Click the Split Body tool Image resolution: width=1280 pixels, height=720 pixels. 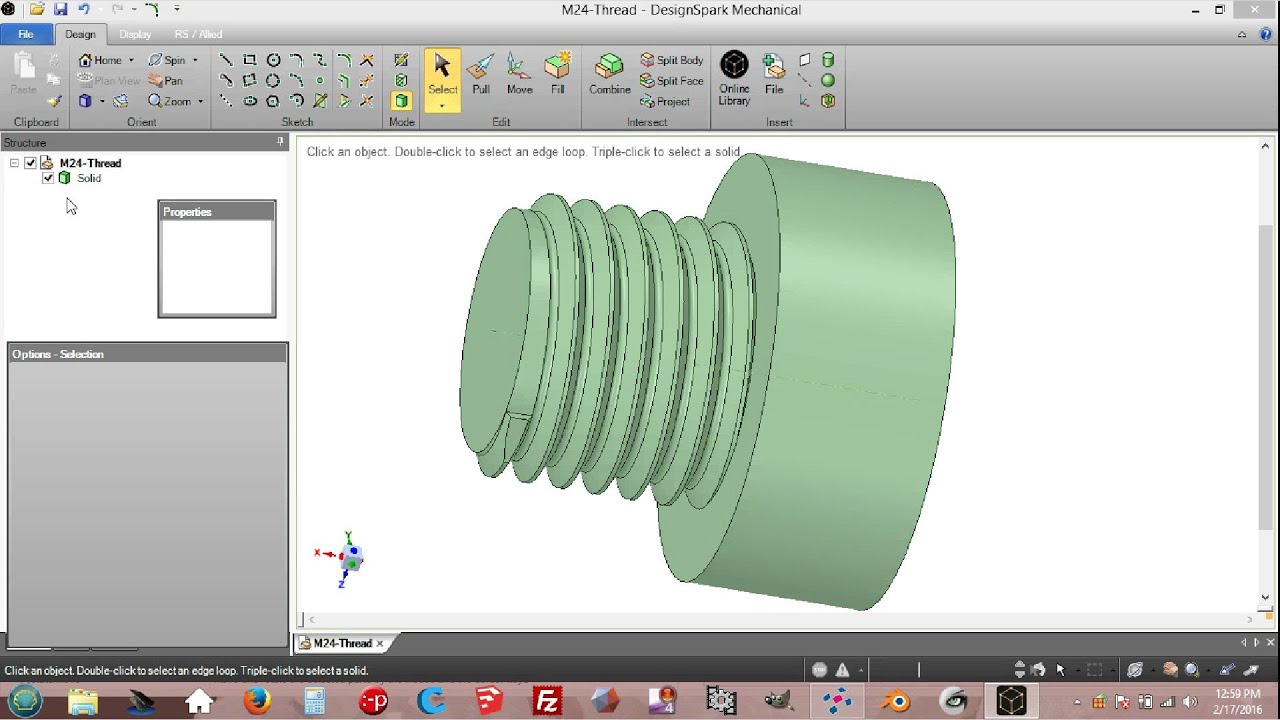tap(672, 60)
